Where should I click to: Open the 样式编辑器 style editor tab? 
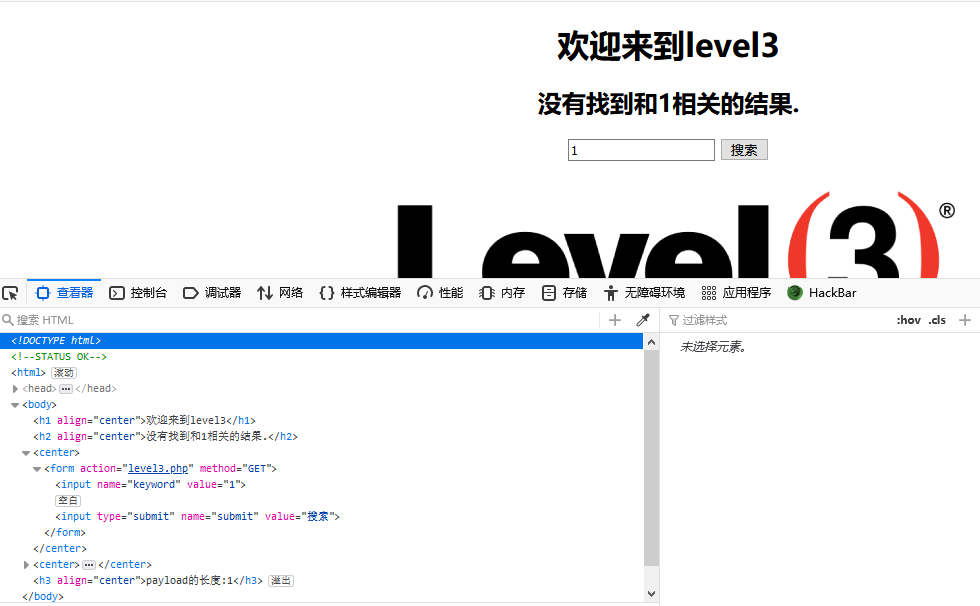tap(360, 293)
